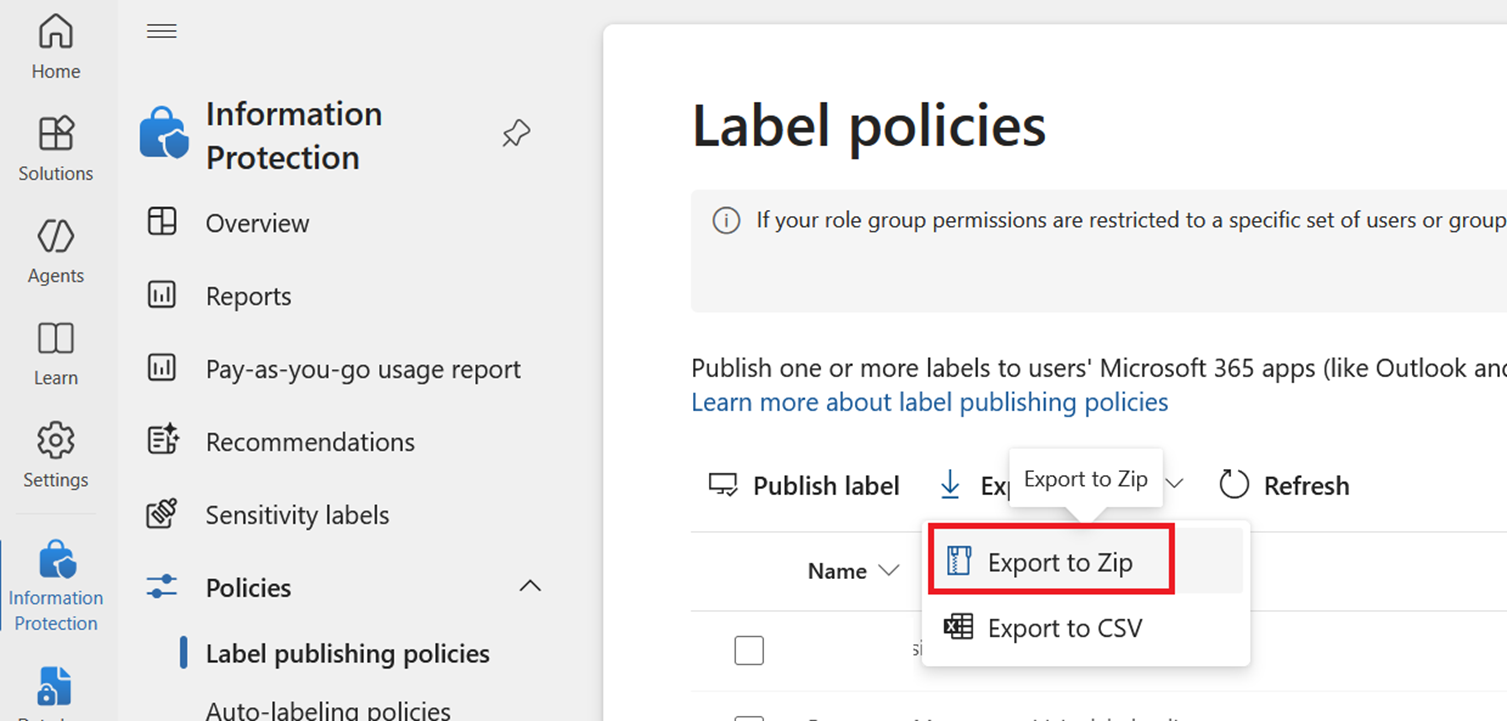The height and width of the screenshot is (721, 1507).
Task: Open Learn in the left rail
Action: coord(56,353)
